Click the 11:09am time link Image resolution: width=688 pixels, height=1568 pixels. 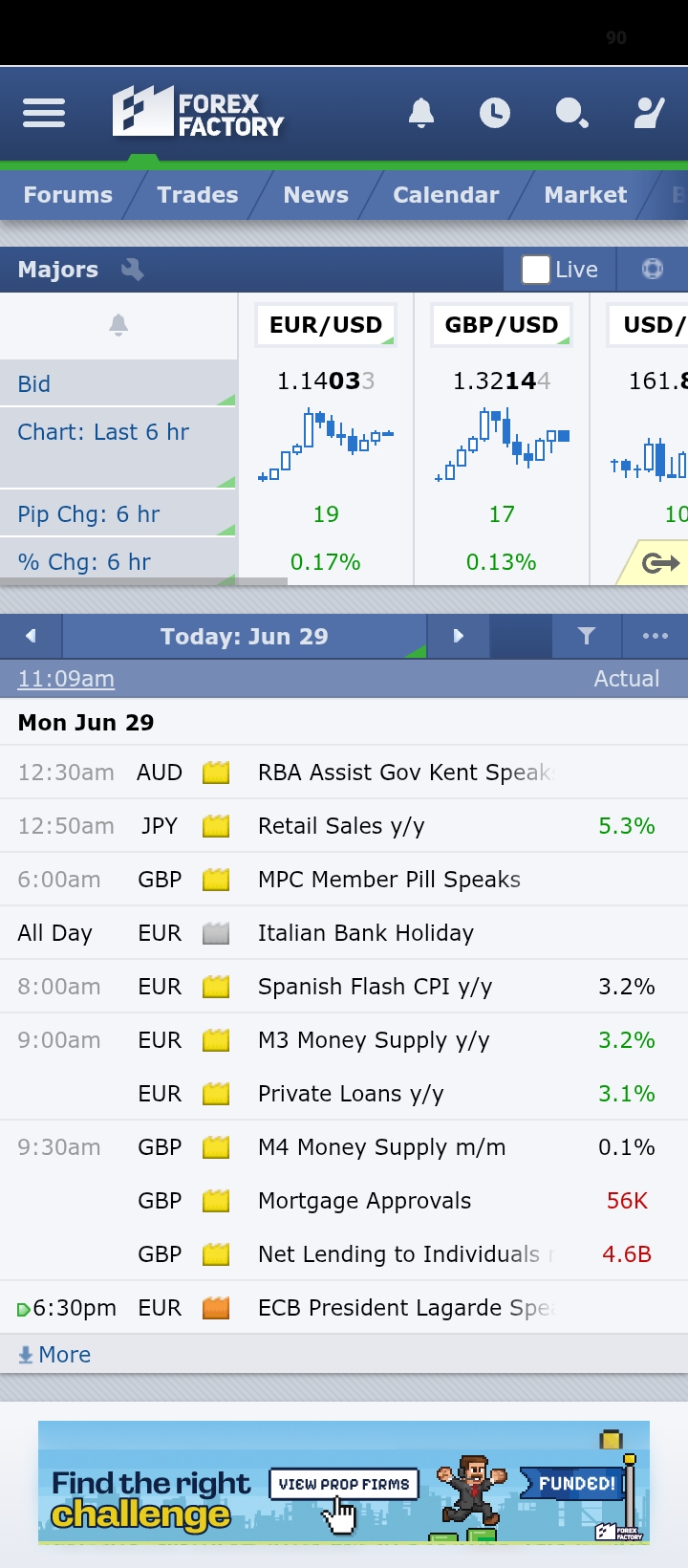(66, 679)
